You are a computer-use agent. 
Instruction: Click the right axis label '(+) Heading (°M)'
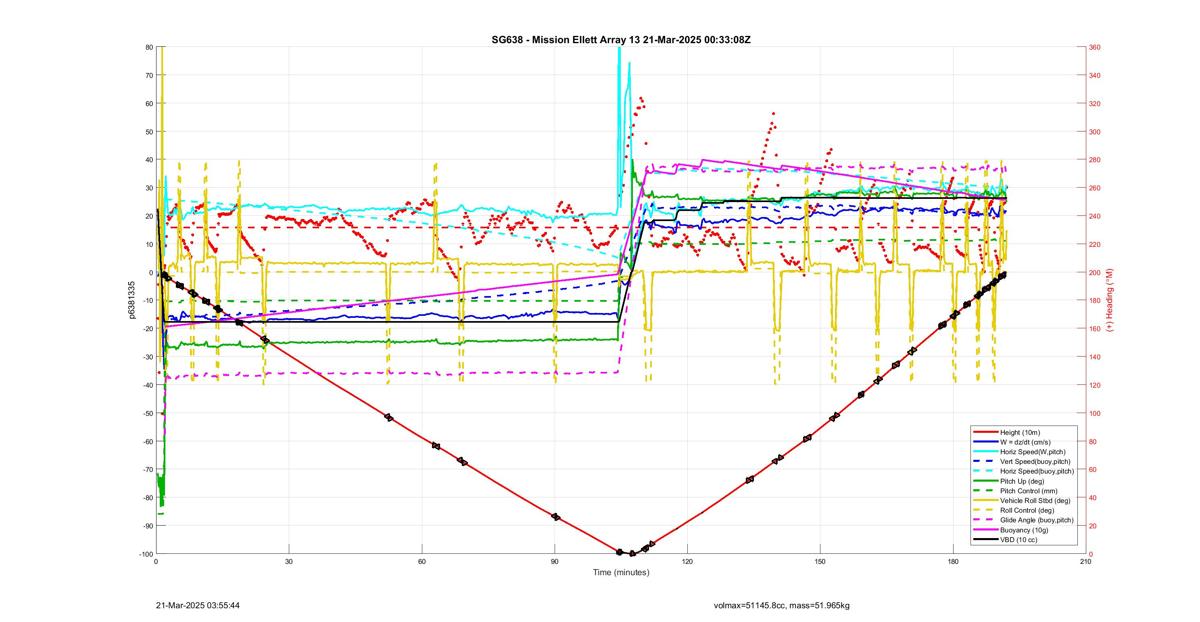[x=1109, y=300]
